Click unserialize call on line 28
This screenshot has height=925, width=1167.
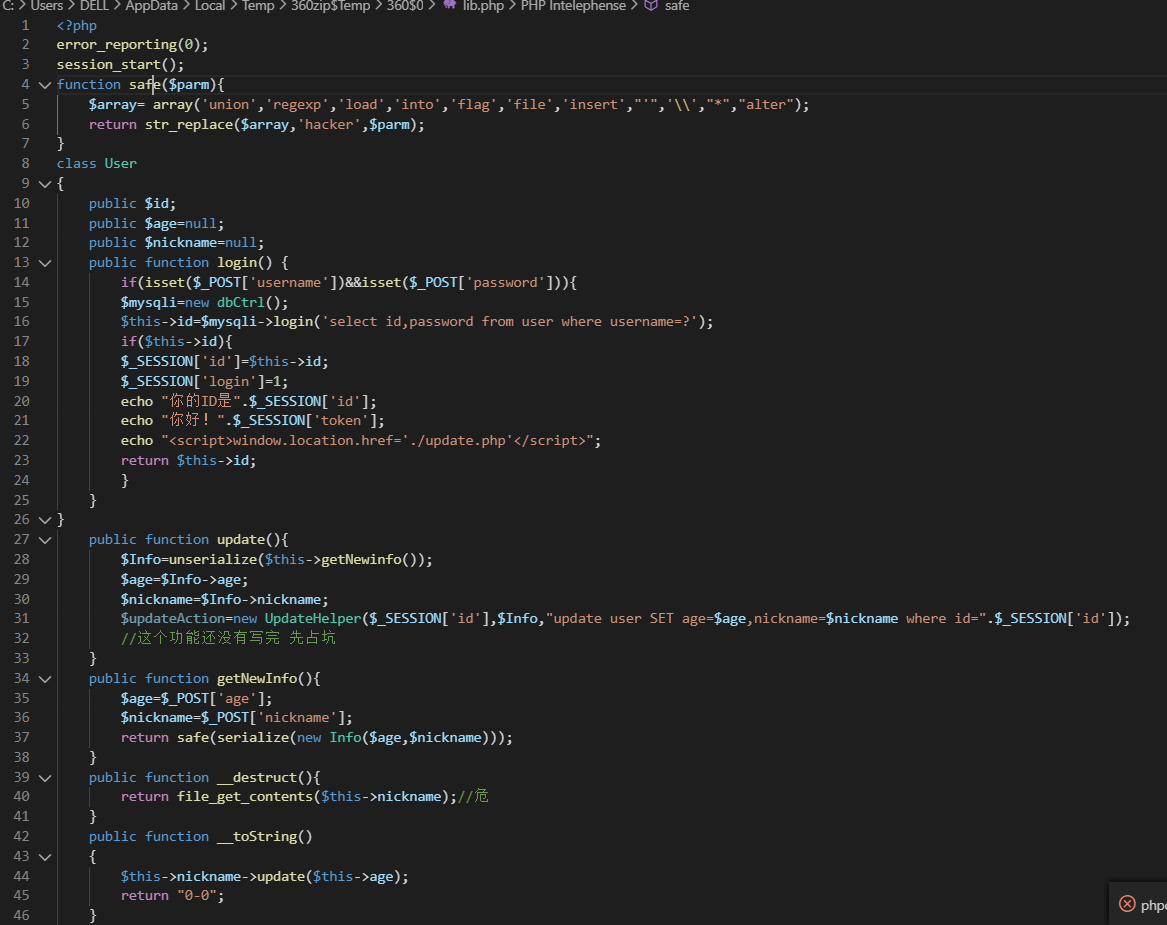[x=212, y=559]
